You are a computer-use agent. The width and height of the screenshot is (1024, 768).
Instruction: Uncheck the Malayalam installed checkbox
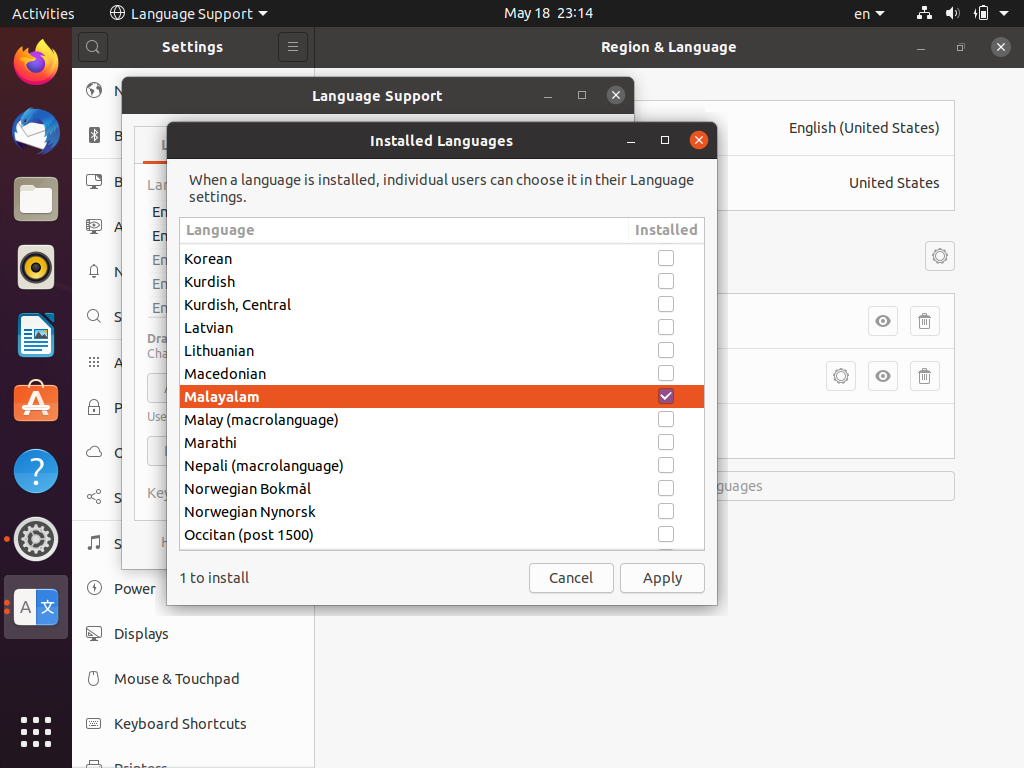[x=666, y=397]
